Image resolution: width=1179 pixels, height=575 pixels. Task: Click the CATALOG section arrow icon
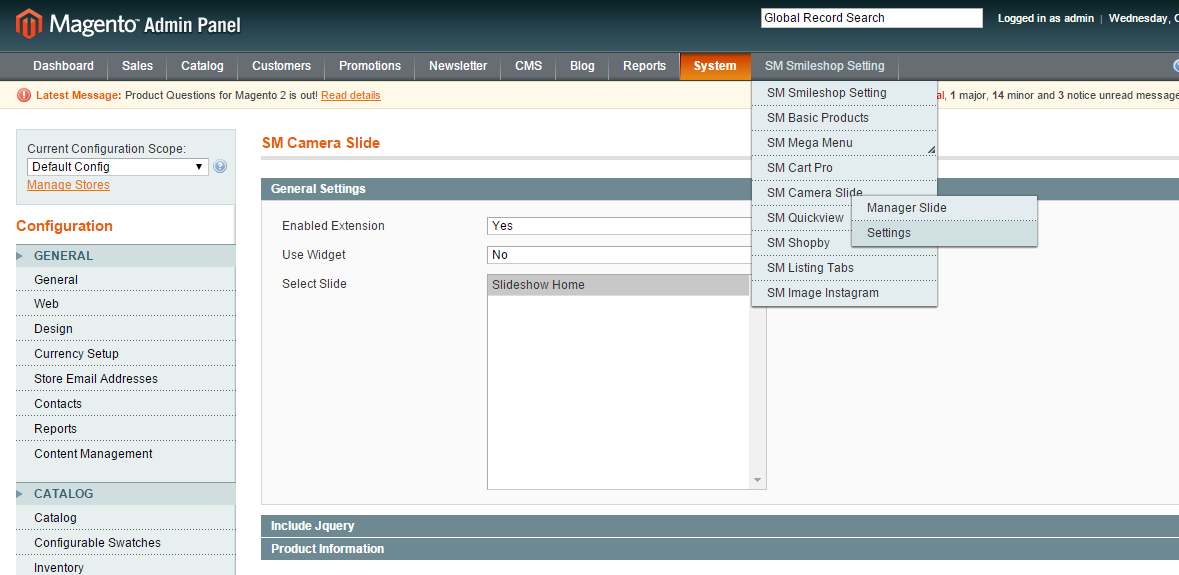pyautogui.click(x=20, y=494)
